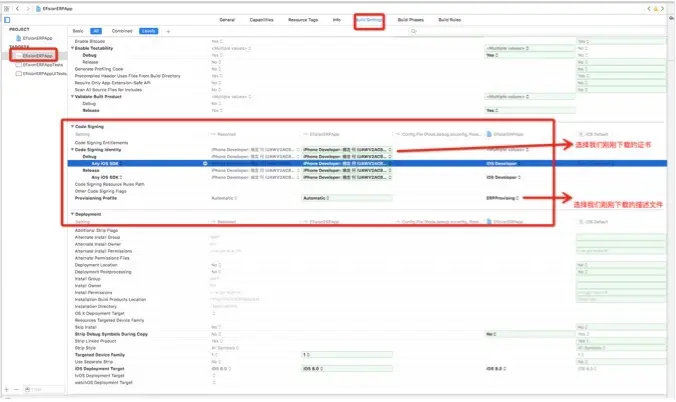The image size is (676, 402).
Task: Open the Build Phases tab
Action: [x=410, y=20]
